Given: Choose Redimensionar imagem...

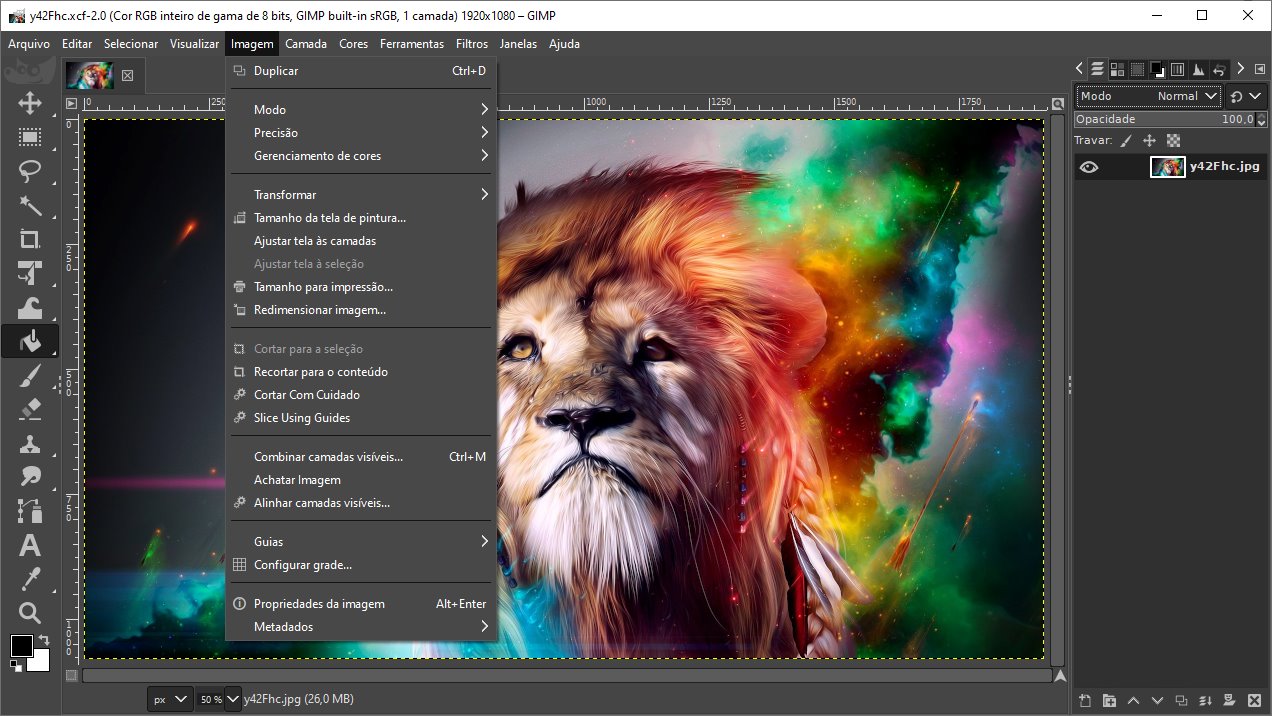Looking at the screenshot, I should (x=361, y=310).
